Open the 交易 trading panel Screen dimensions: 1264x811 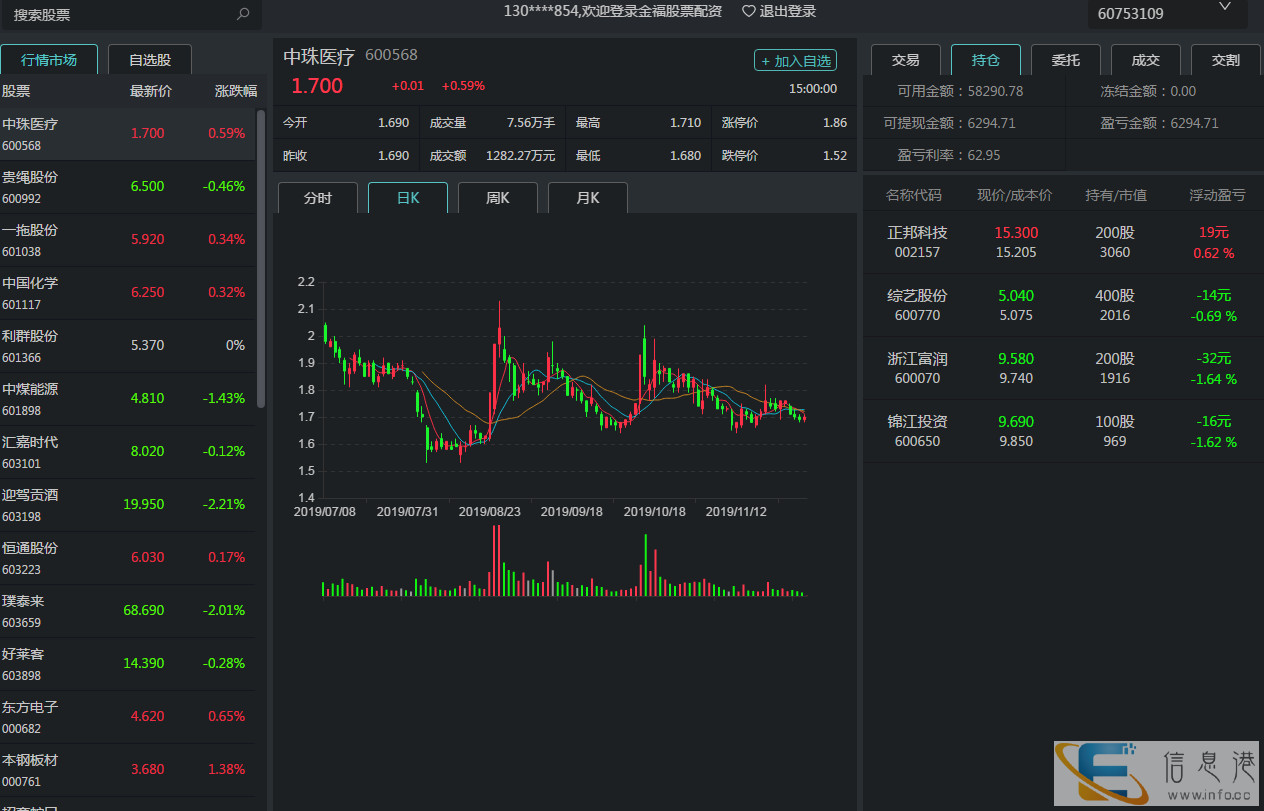905,59
